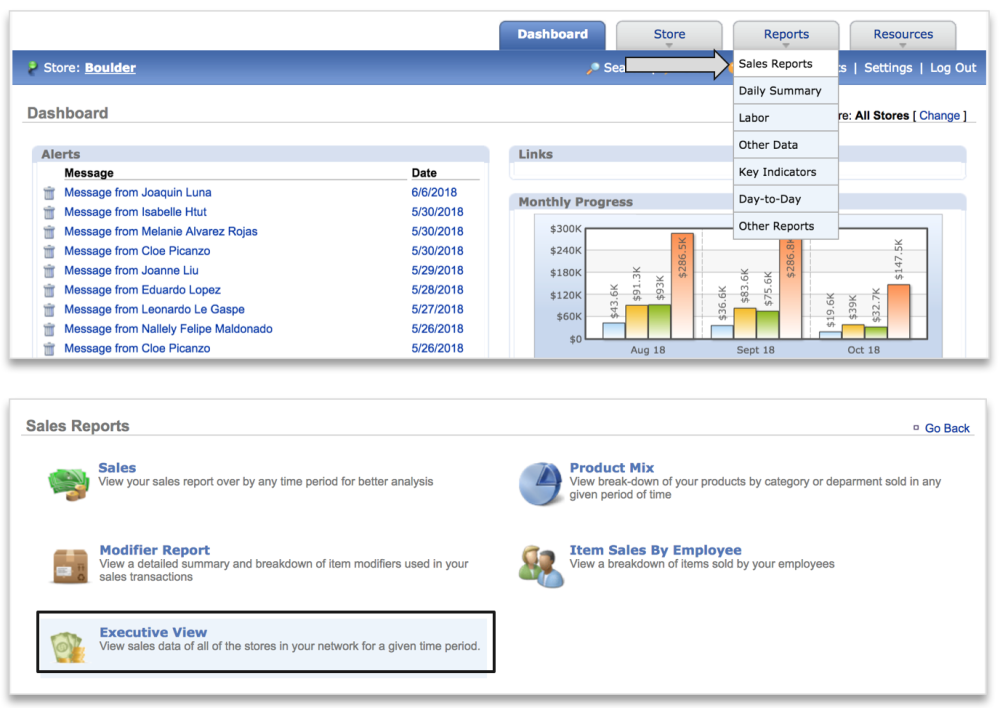Click the Executive View cash icon
Image resolution: width=1000 pixels, height=708 pixels.
pyautogui.click(x=68, y=647)
